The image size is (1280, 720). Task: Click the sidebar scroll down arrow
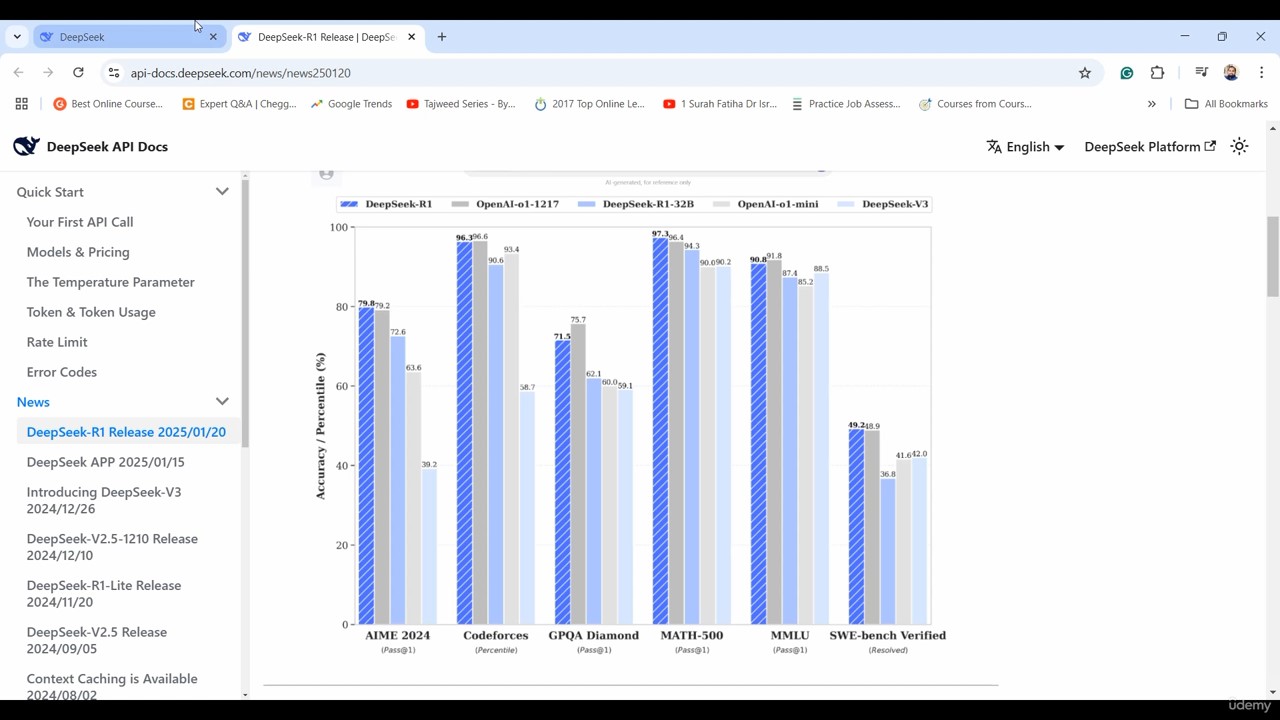click(x=245, y=694)
